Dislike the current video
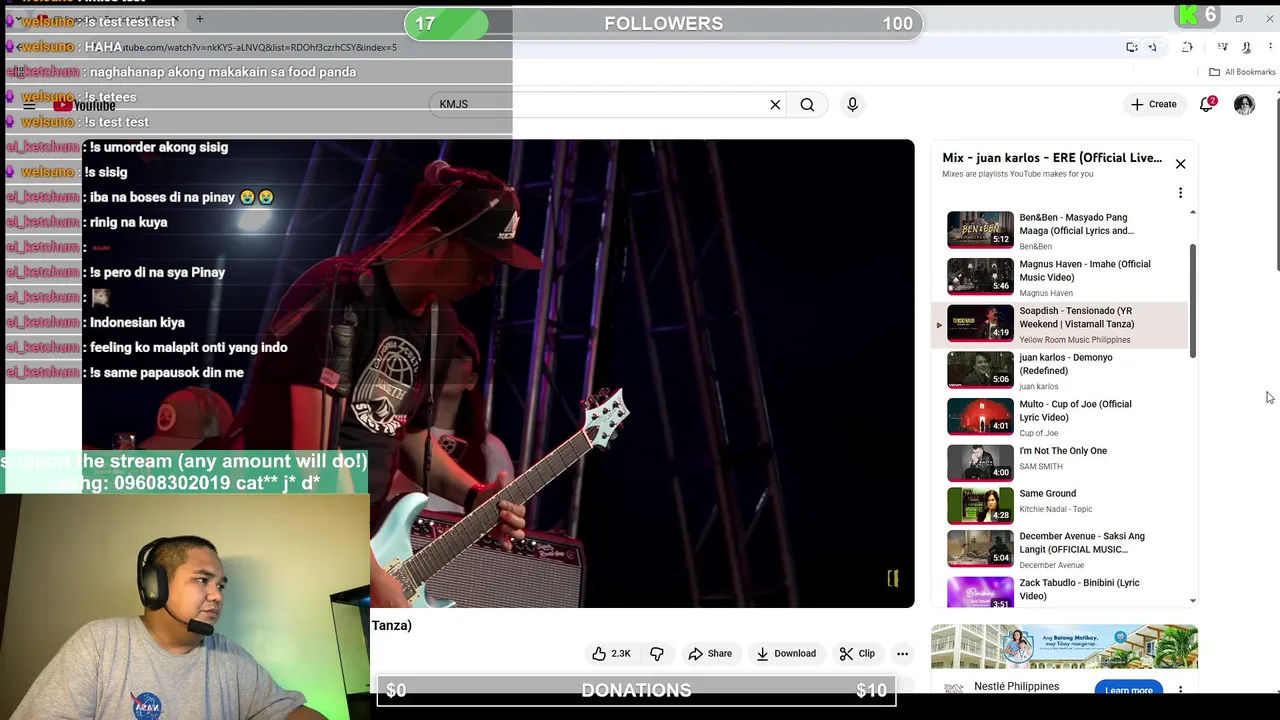The height and width of the screenshot is (720, 1280). (x=657, y=653)
